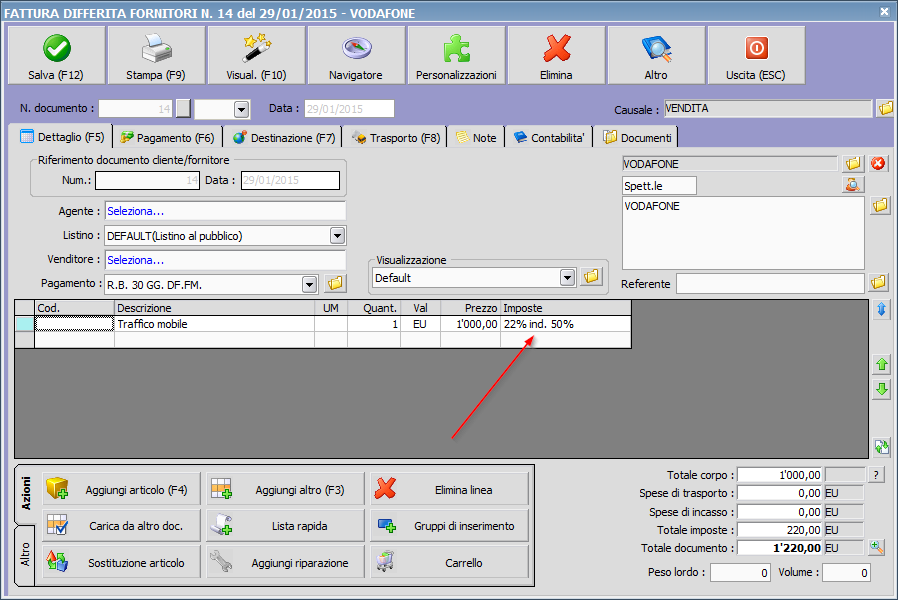Open dropdown next to N. documento
This screenshot has width=898, height=600.
click(241, 109)
